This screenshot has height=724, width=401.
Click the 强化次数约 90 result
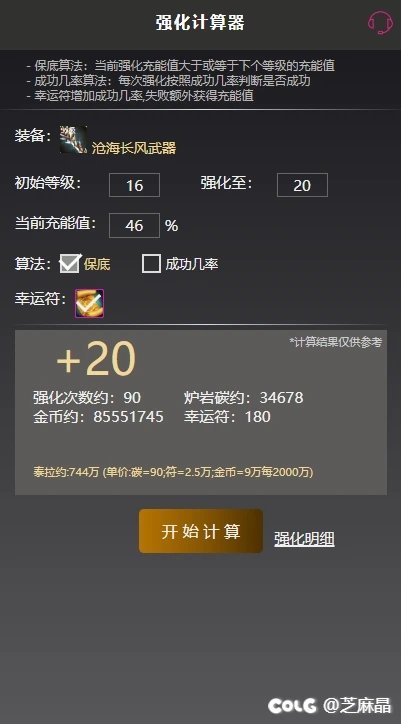[x=87, y=398]
